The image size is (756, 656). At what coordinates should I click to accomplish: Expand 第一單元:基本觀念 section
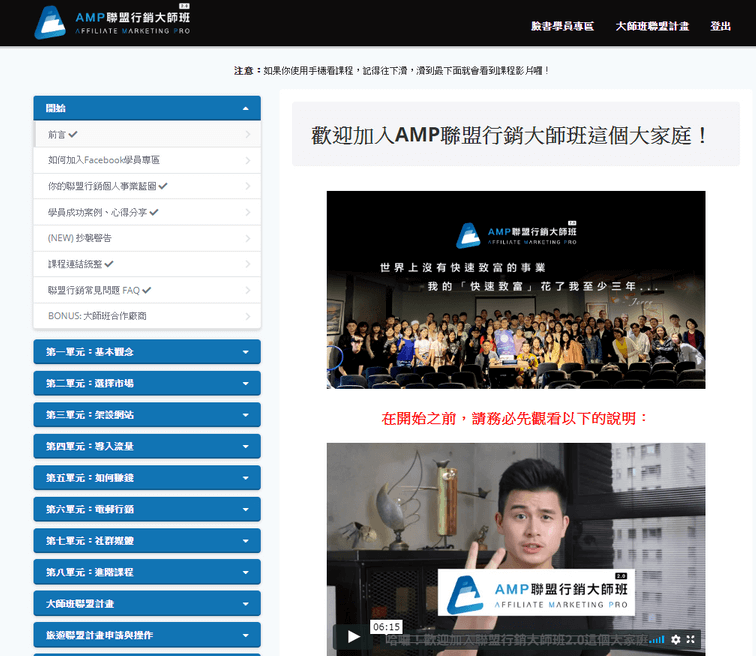[147, 352]
